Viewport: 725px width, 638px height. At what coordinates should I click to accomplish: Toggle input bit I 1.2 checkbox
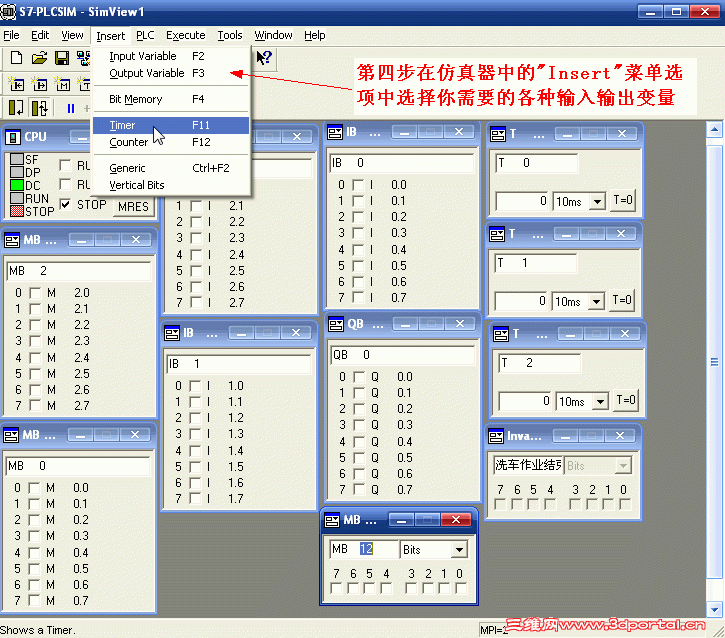point(195,418)
